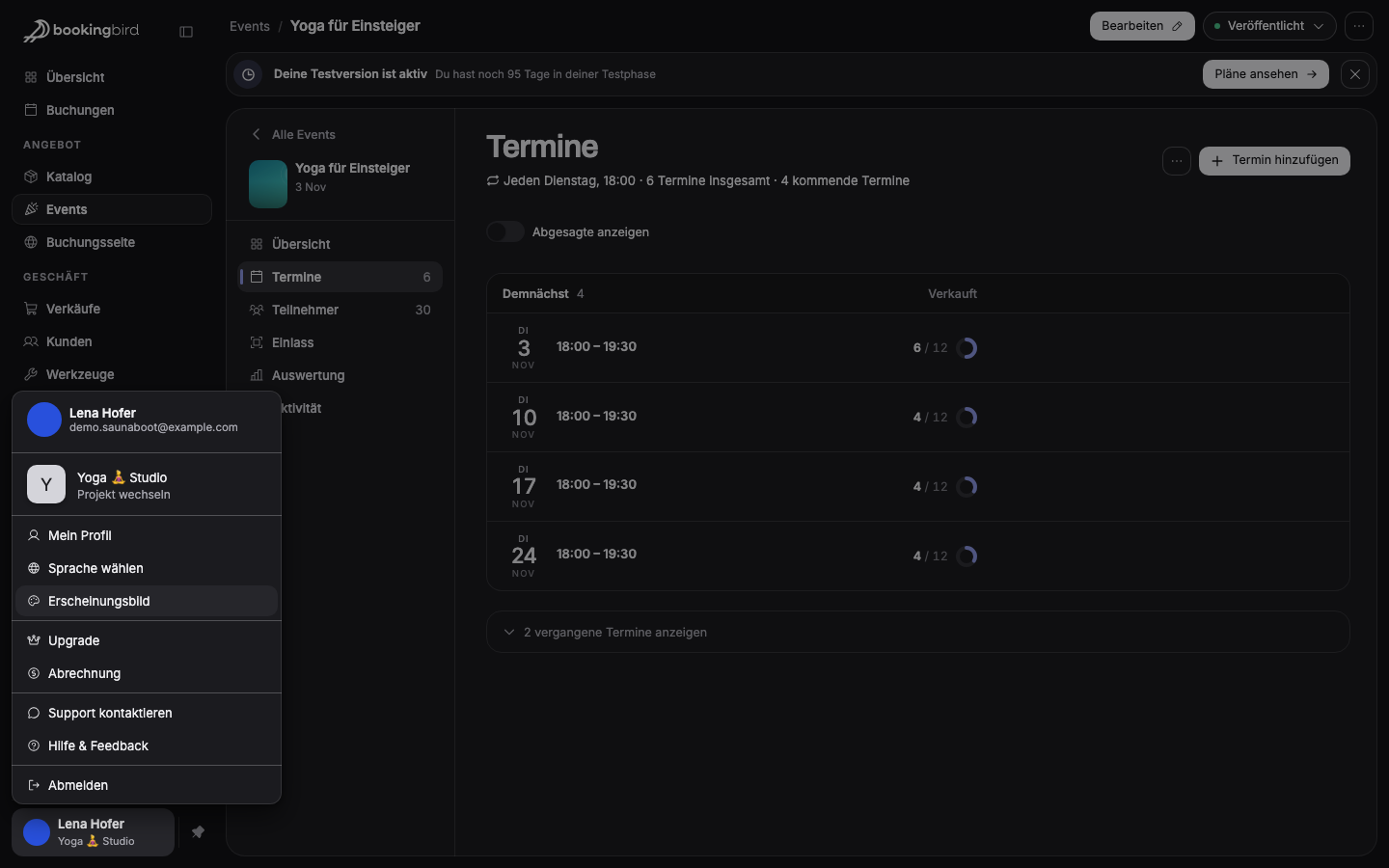
Task: Choose Sprache wählen in the menu
Action: point(147,568)
